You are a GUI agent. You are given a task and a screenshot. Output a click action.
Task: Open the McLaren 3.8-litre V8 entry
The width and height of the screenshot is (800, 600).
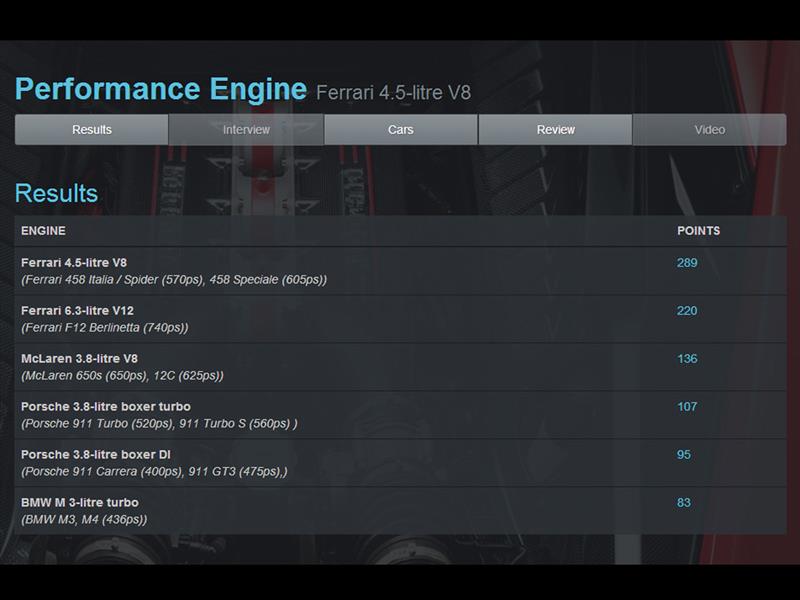pyautogui.click(x=79, y=359)
